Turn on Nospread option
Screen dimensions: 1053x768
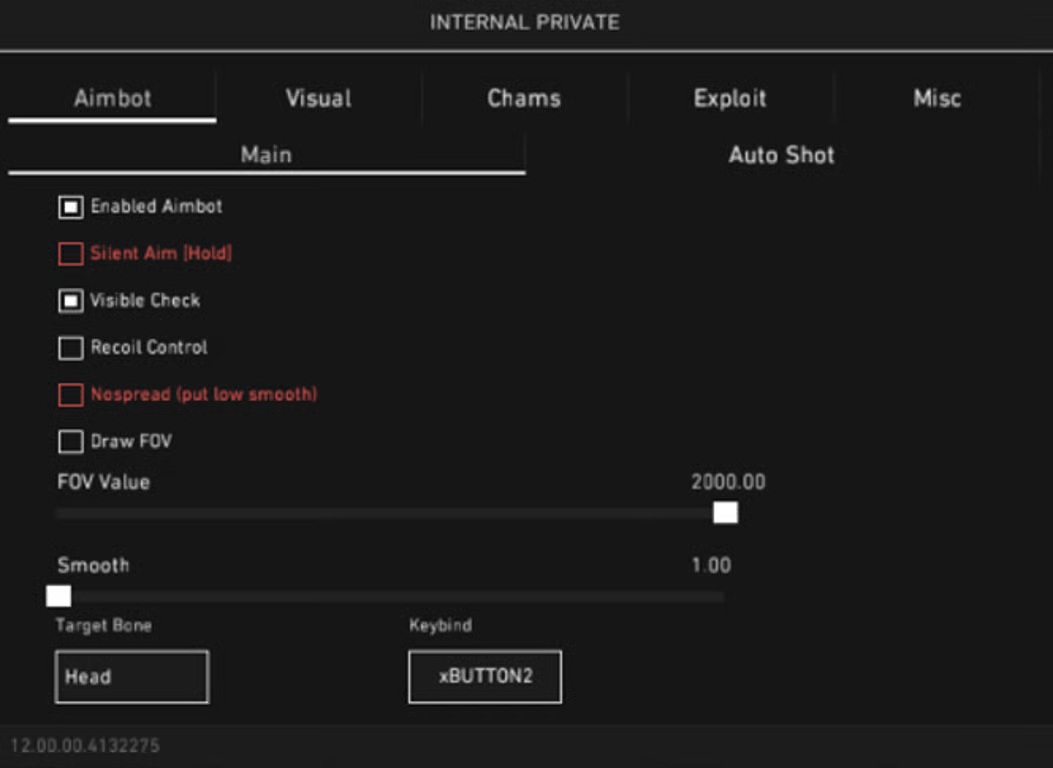pos(70,394)
